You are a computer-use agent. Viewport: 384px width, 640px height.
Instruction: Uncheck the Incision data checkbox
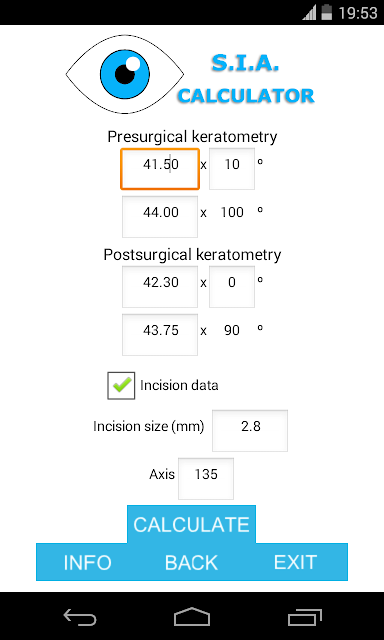click(121, 385)
